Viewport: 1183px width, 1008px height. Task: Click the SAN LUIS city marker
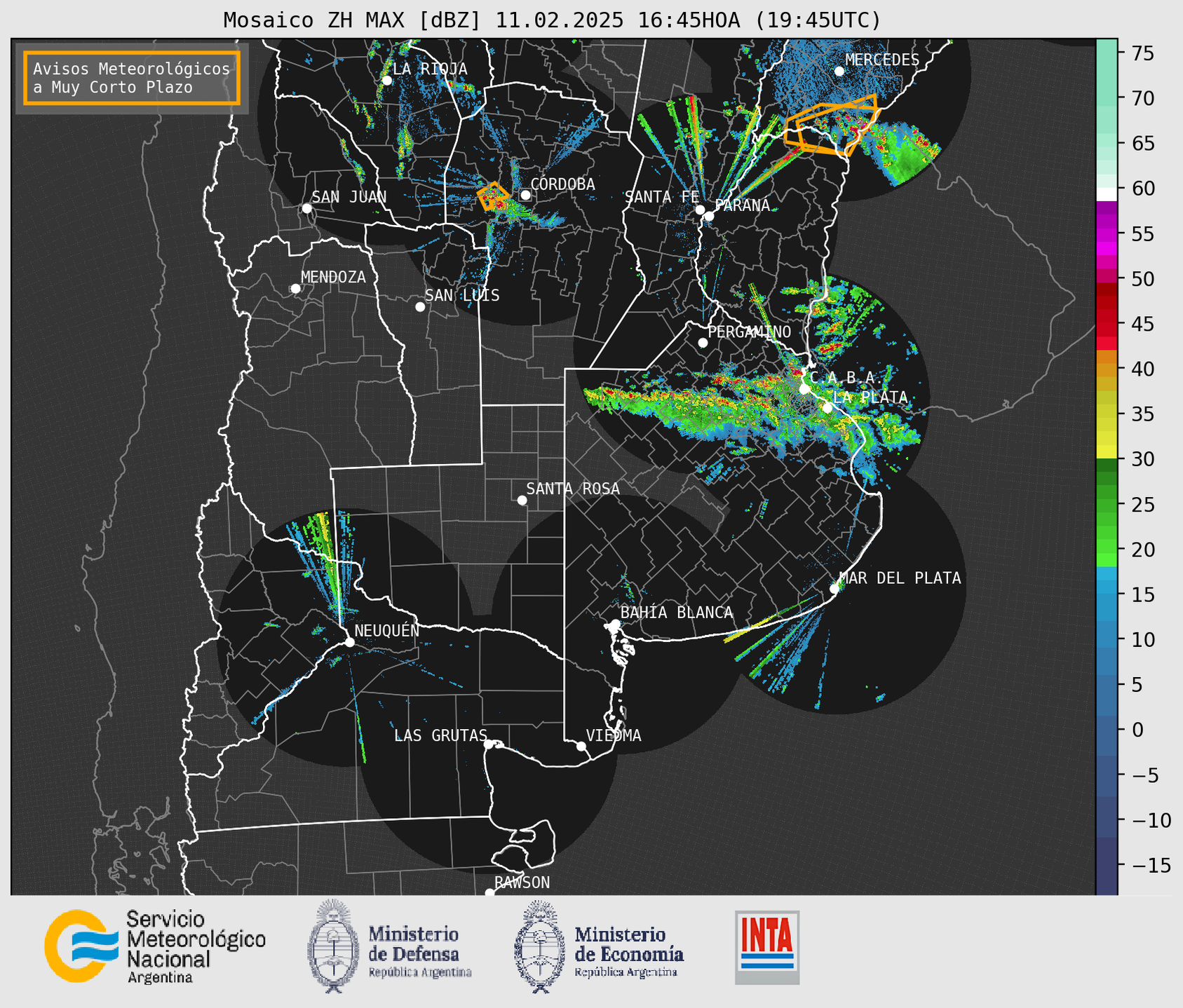(420, 307)
